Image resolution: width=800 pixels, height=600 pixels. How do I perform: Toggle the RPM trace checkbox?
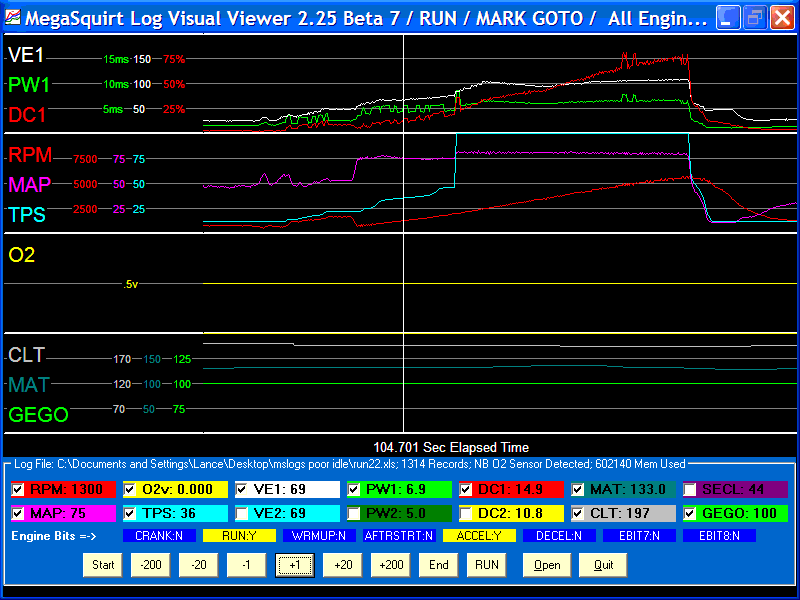(x=19, y=490)
